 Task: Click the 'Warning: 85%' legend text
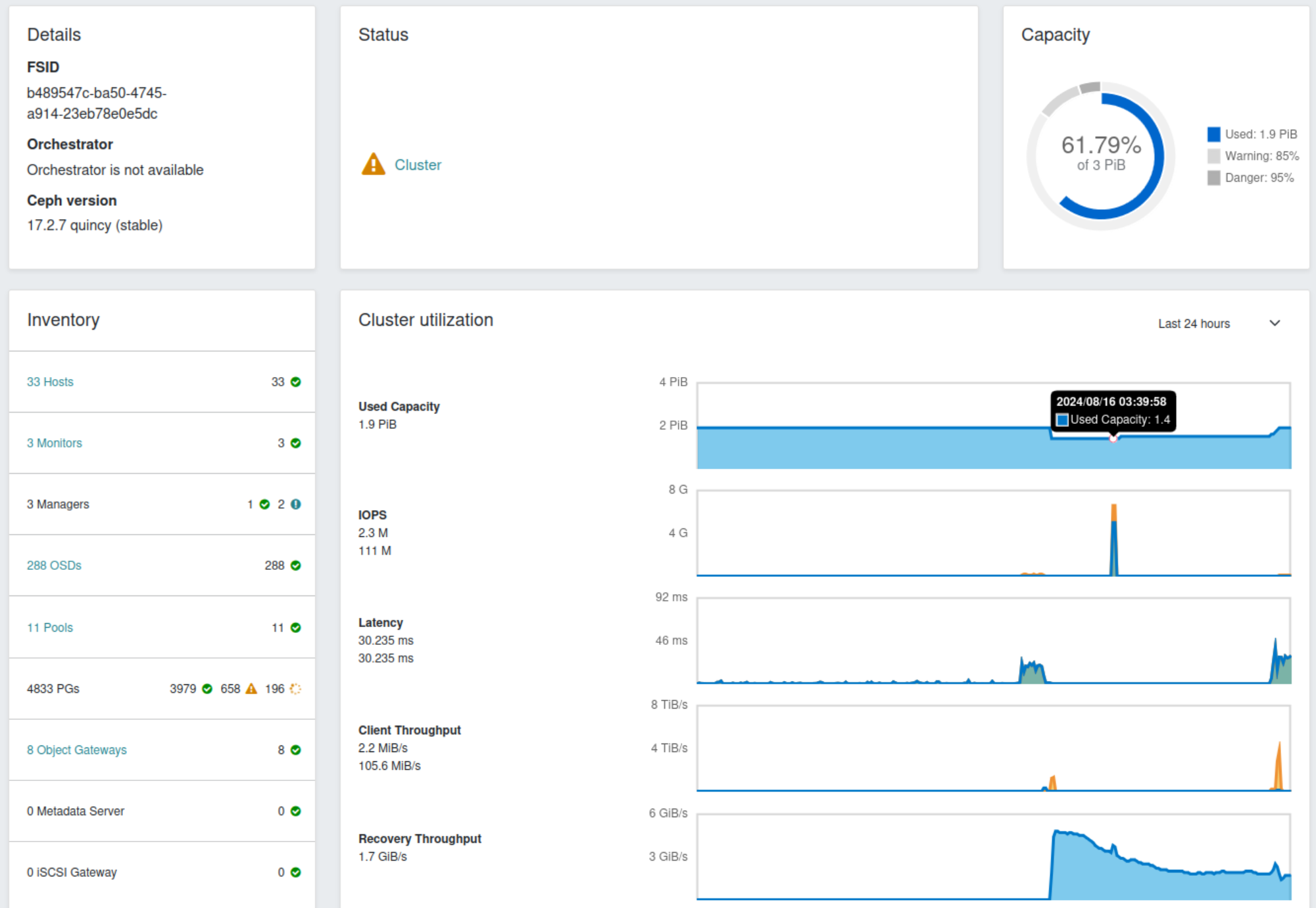[1261, 156]
